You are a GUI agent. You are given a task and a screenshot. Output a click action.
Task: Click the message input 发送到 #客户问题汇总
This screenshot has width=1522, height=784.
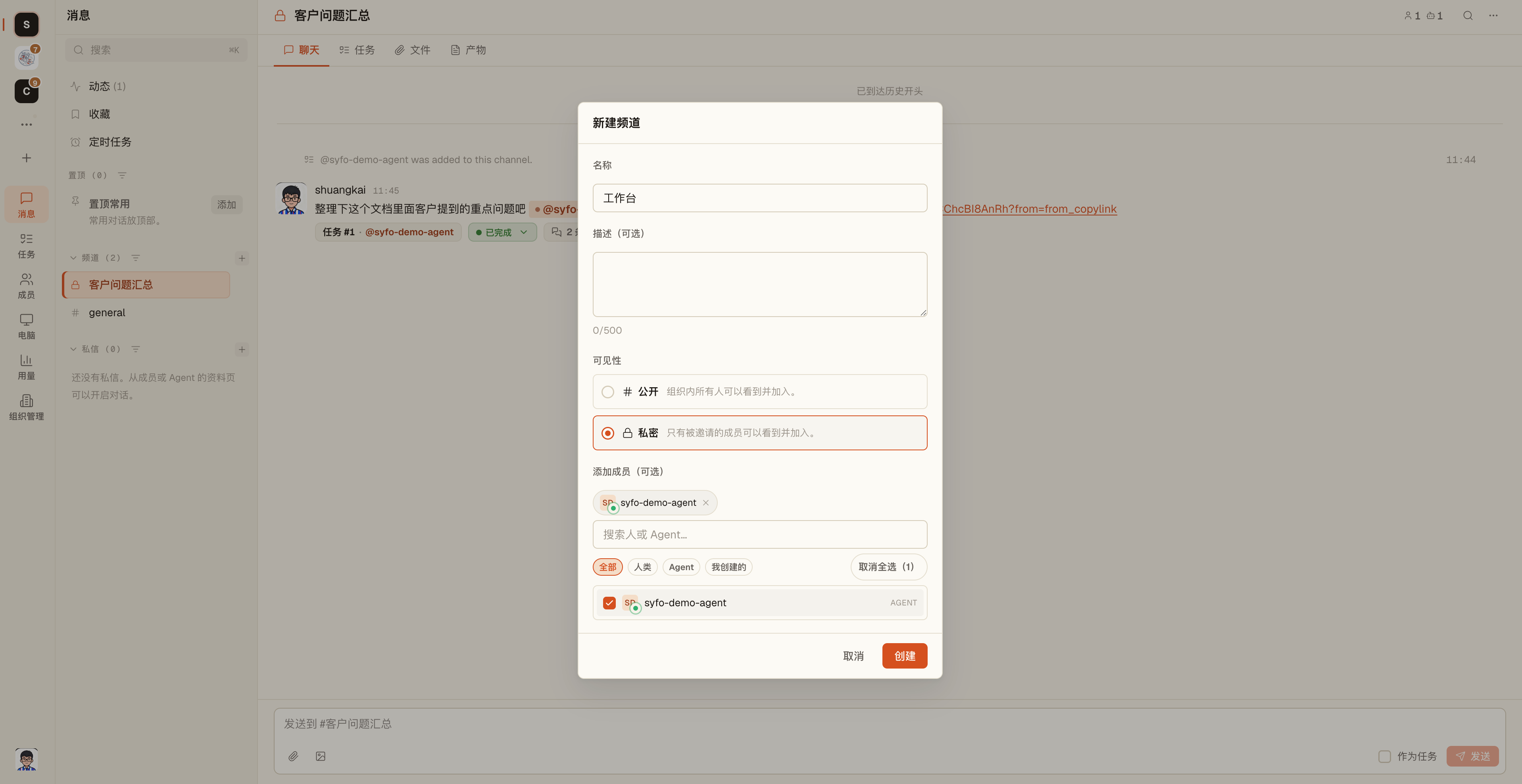pos(889,724)
